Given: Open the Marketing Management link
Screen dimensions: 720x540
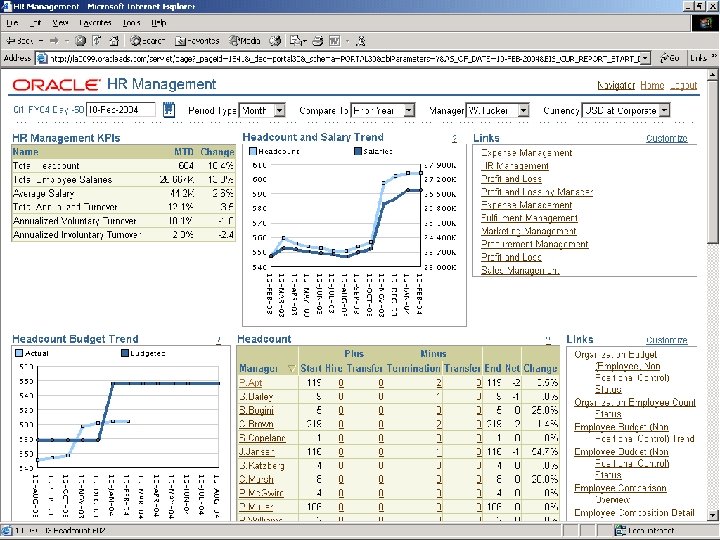Looking at the screenshot, I should [529, 231].
